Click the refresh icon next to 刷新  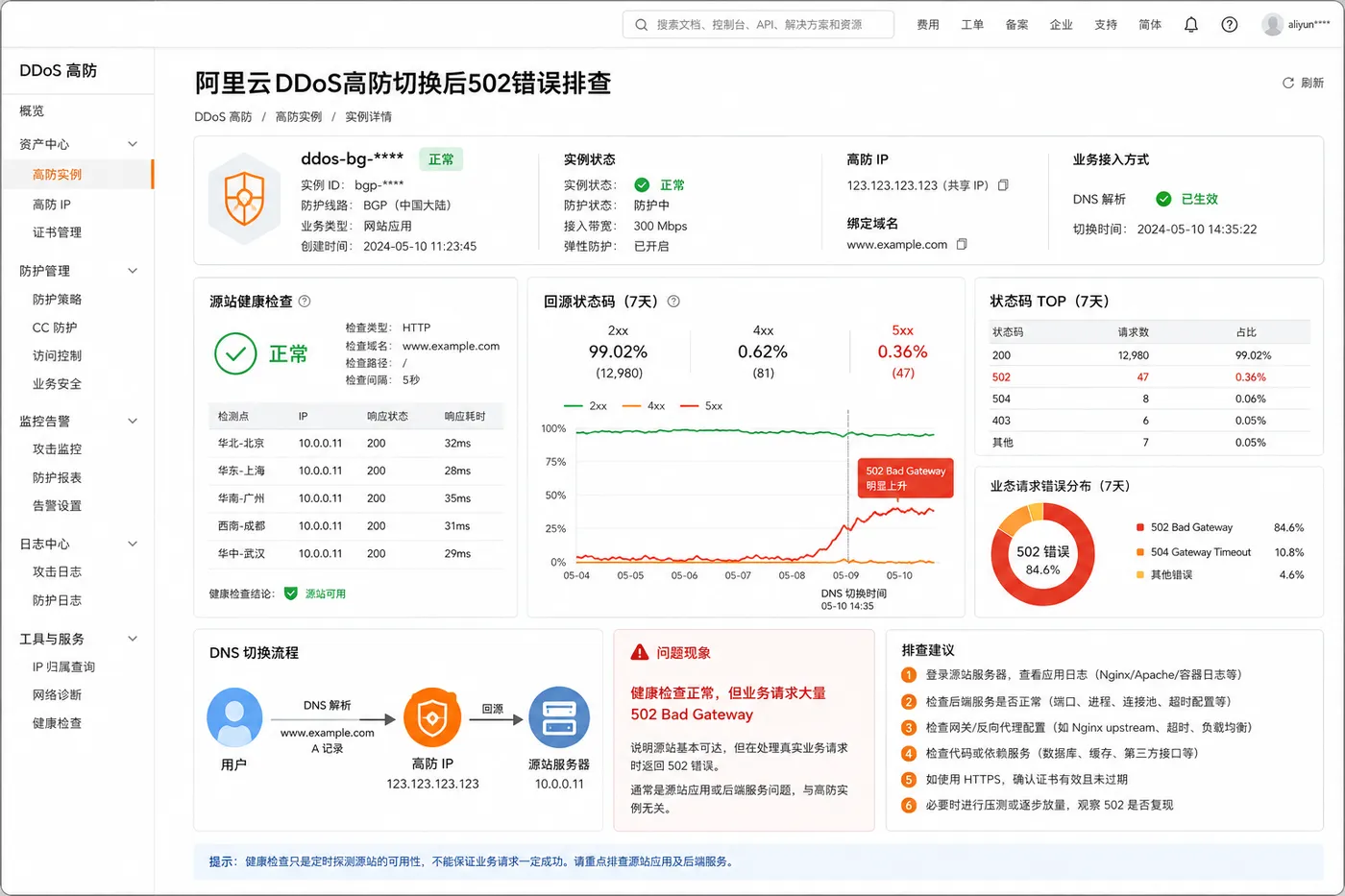[x=1288, y=84]
